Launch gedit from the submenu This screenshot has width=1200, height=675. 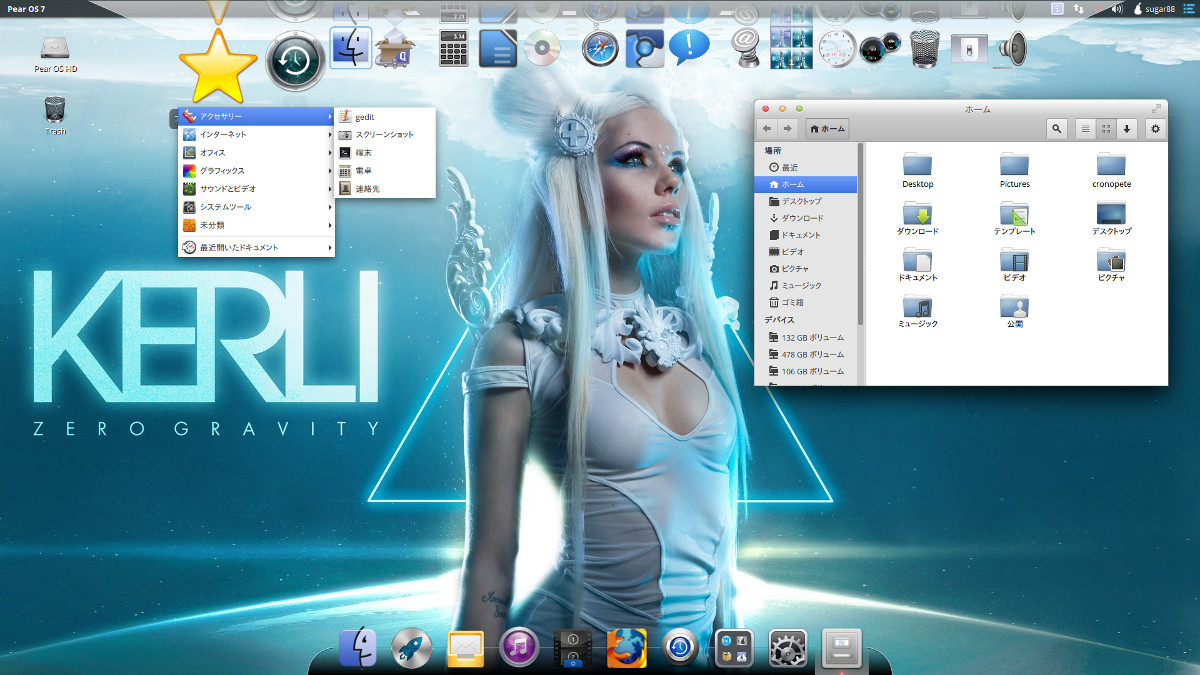click(x=385, y=117)
